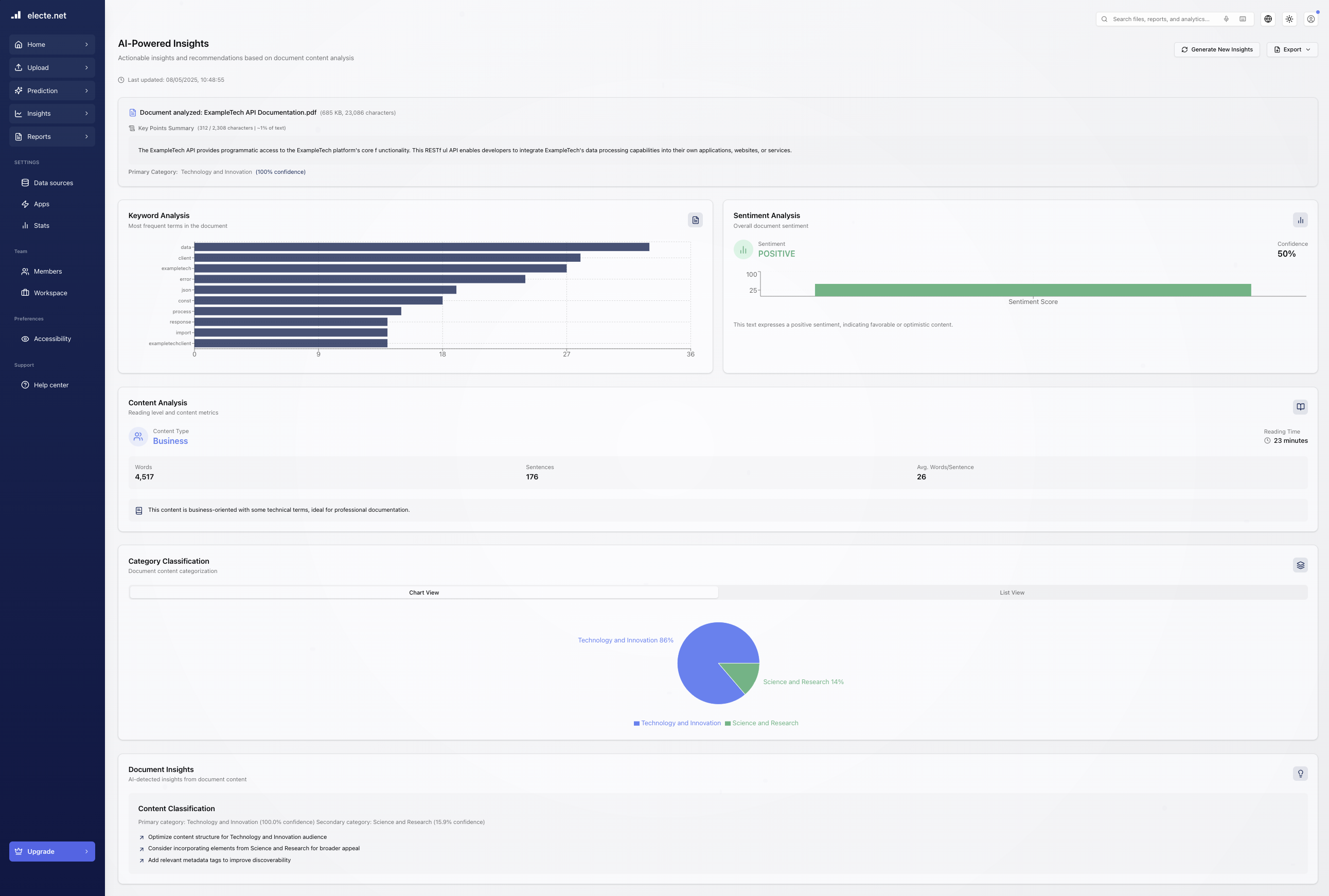Click the Sentiment Analysis bar chart icon

(x=1300, y=220)
